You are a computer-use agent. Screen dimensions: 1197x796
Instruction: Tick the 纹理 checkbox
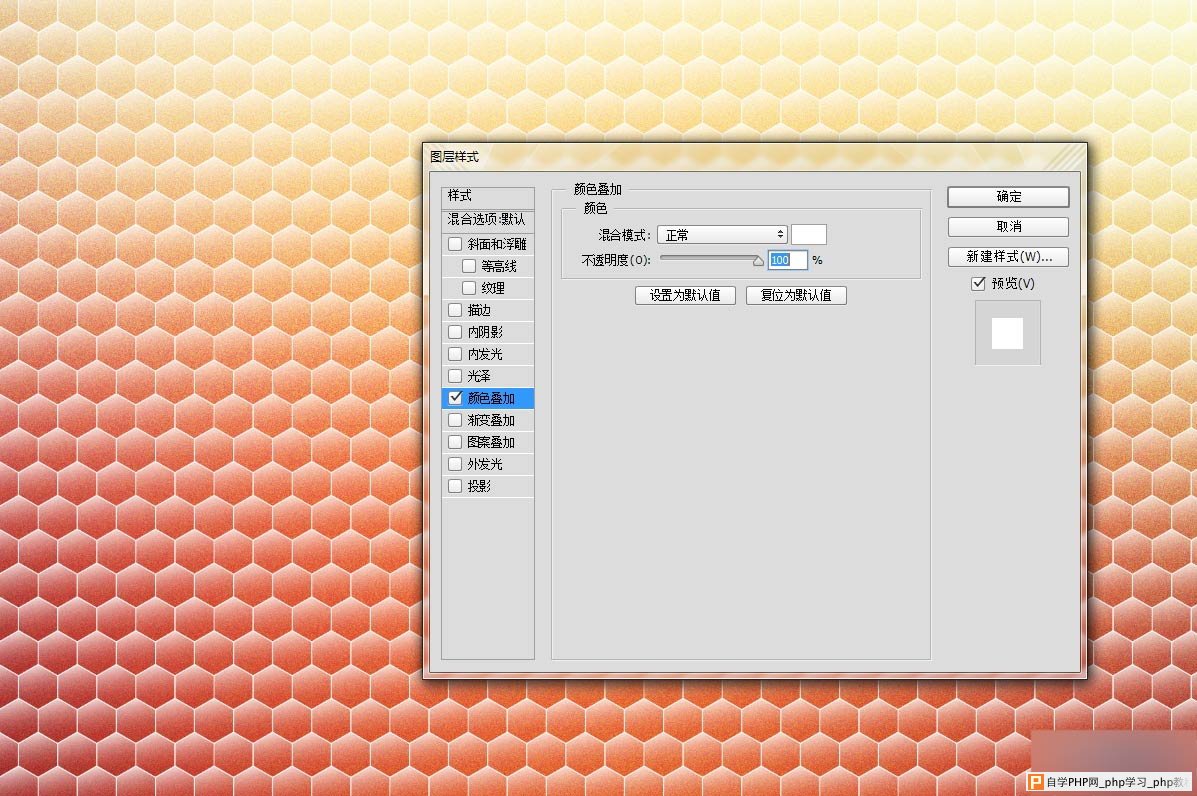[469, 288]
